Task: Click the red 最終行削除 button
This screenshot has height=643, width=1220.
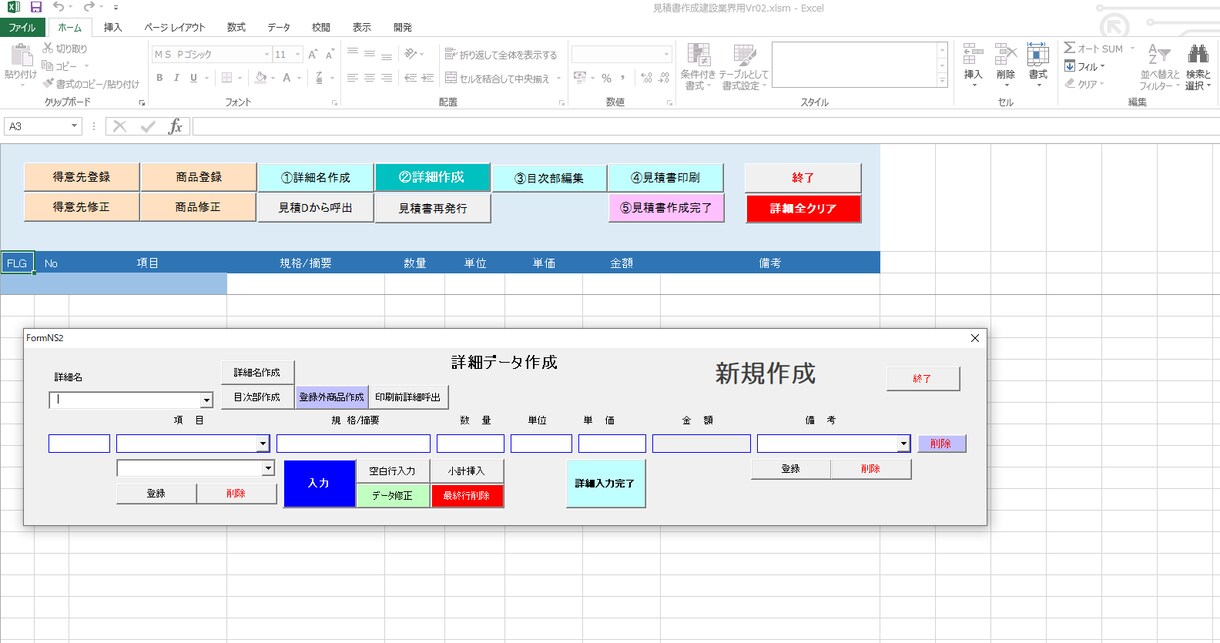Action: coord(467,495)
